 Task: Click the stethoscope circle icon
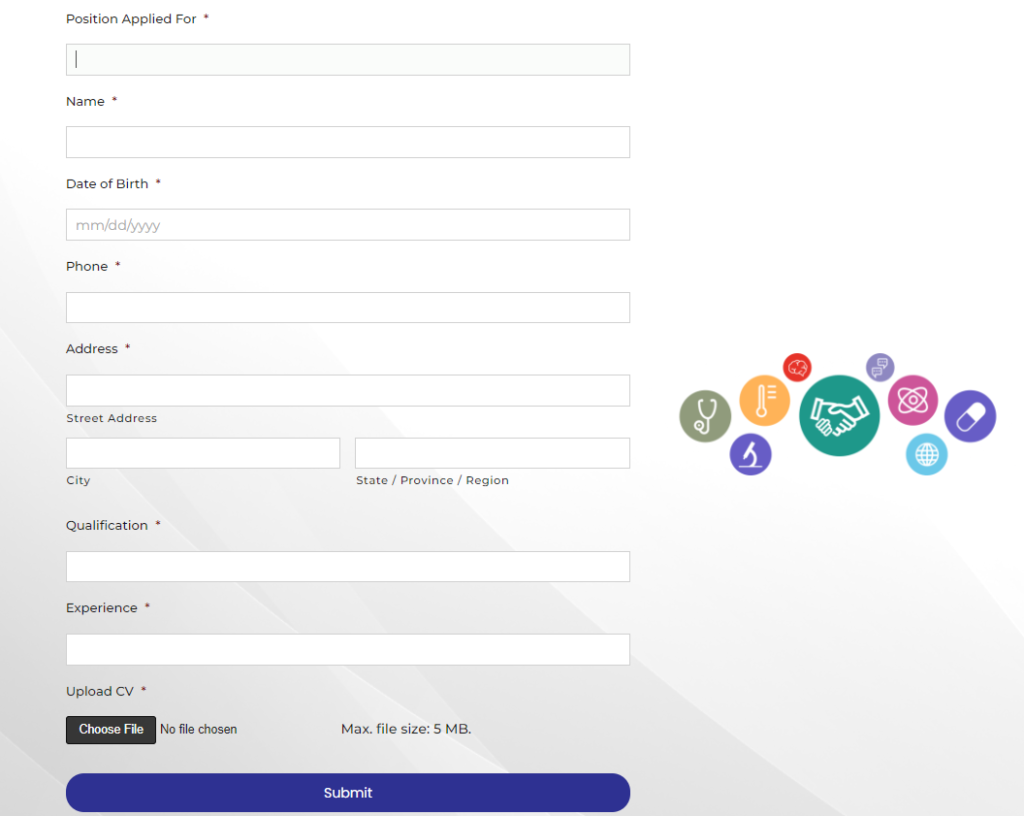[x=705, y=416]
